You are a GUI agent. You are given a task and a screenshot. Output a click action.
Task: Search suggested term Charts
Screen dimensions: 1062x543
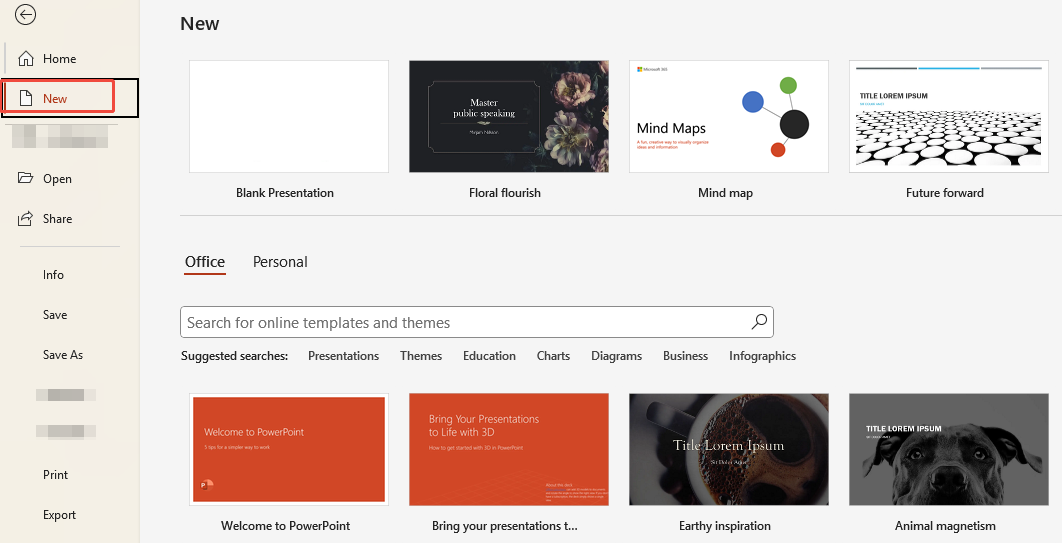point(553,355)
